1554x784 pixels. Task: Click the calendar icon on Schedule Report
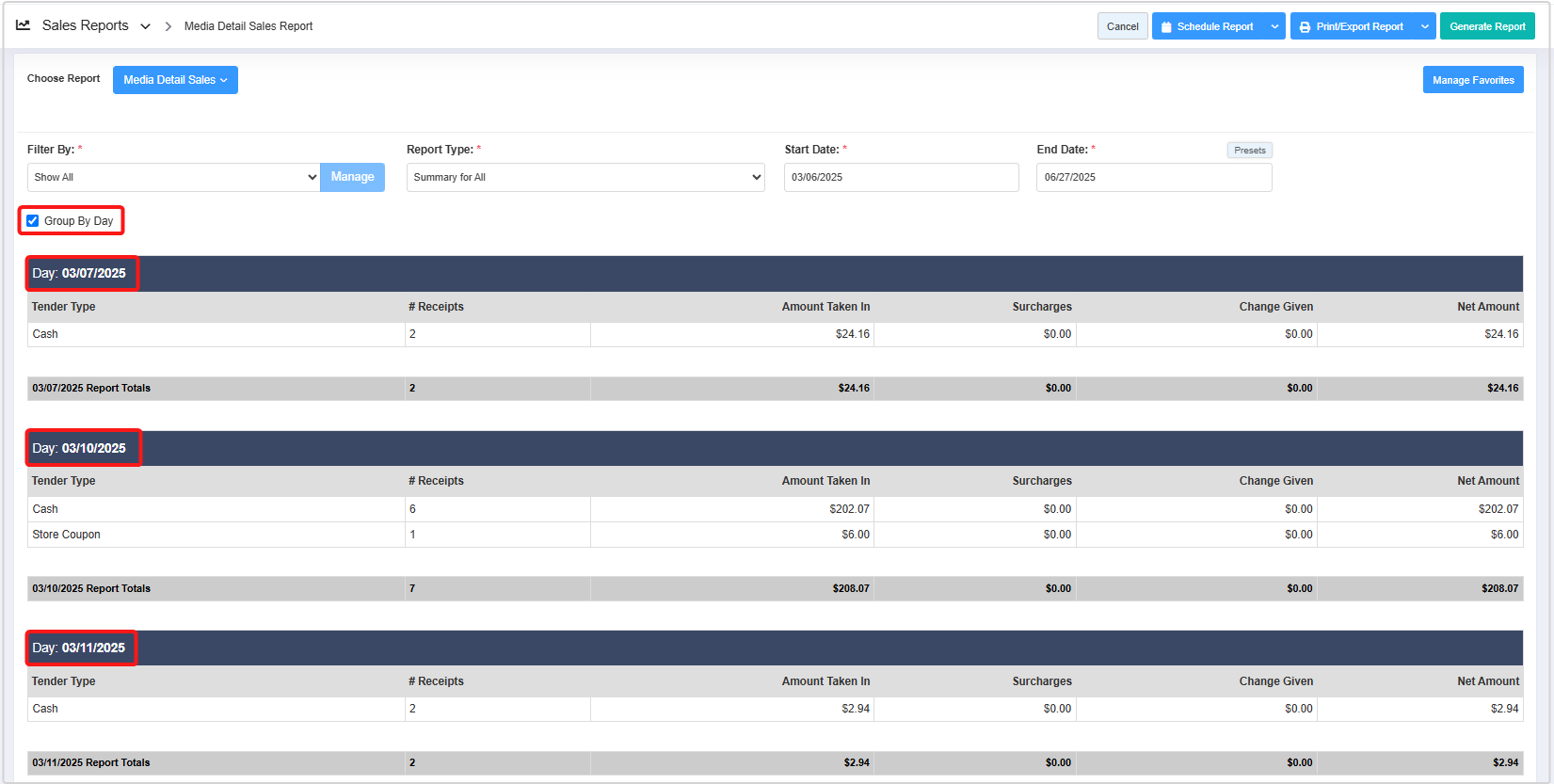pos(1167,27)
